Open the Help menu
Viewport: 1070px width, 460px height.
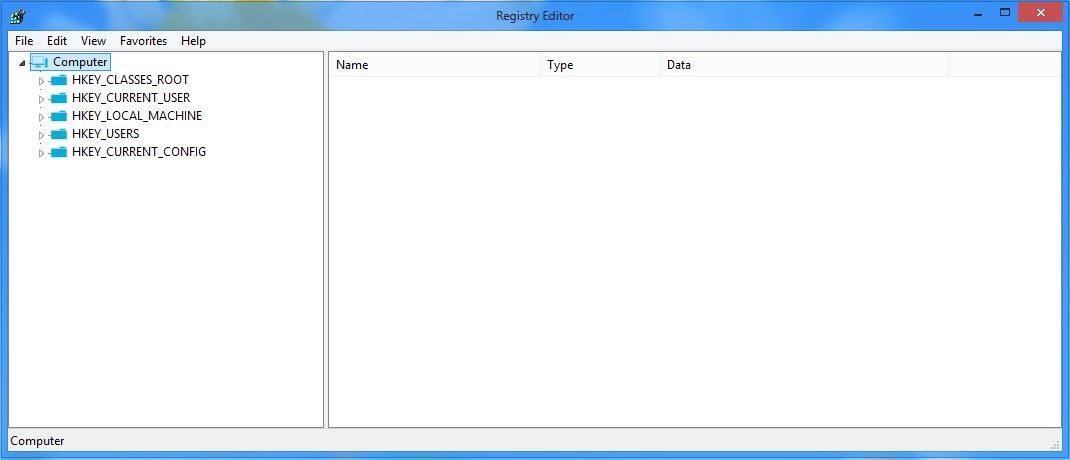click(x=193, y=41)
